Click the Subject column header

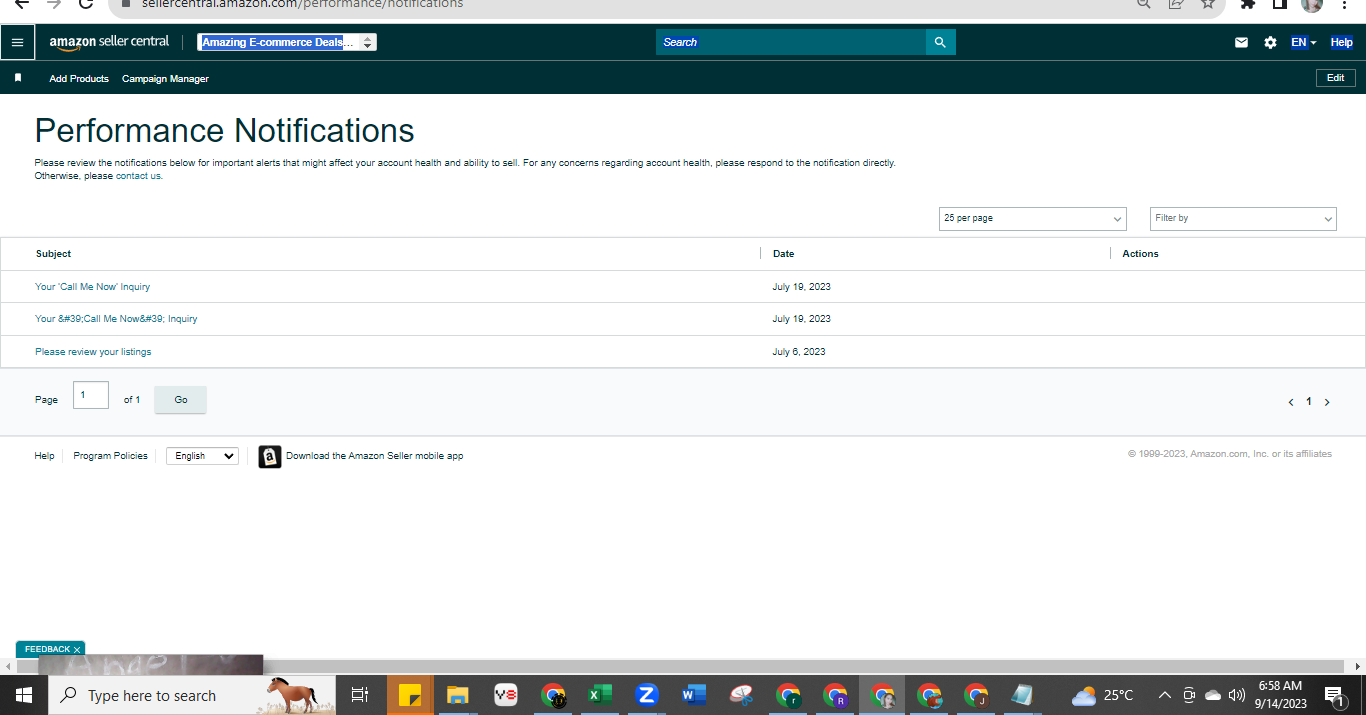pyautogui.click(x=53, y=254)
